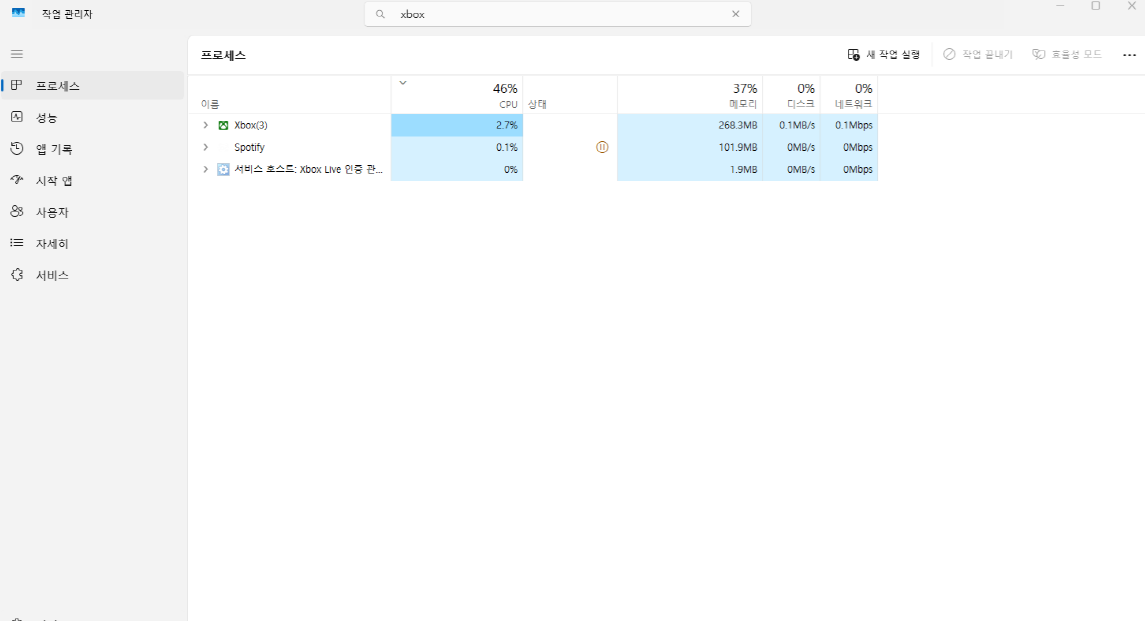Sort by the 디스크 0% column header

[792, 95]
